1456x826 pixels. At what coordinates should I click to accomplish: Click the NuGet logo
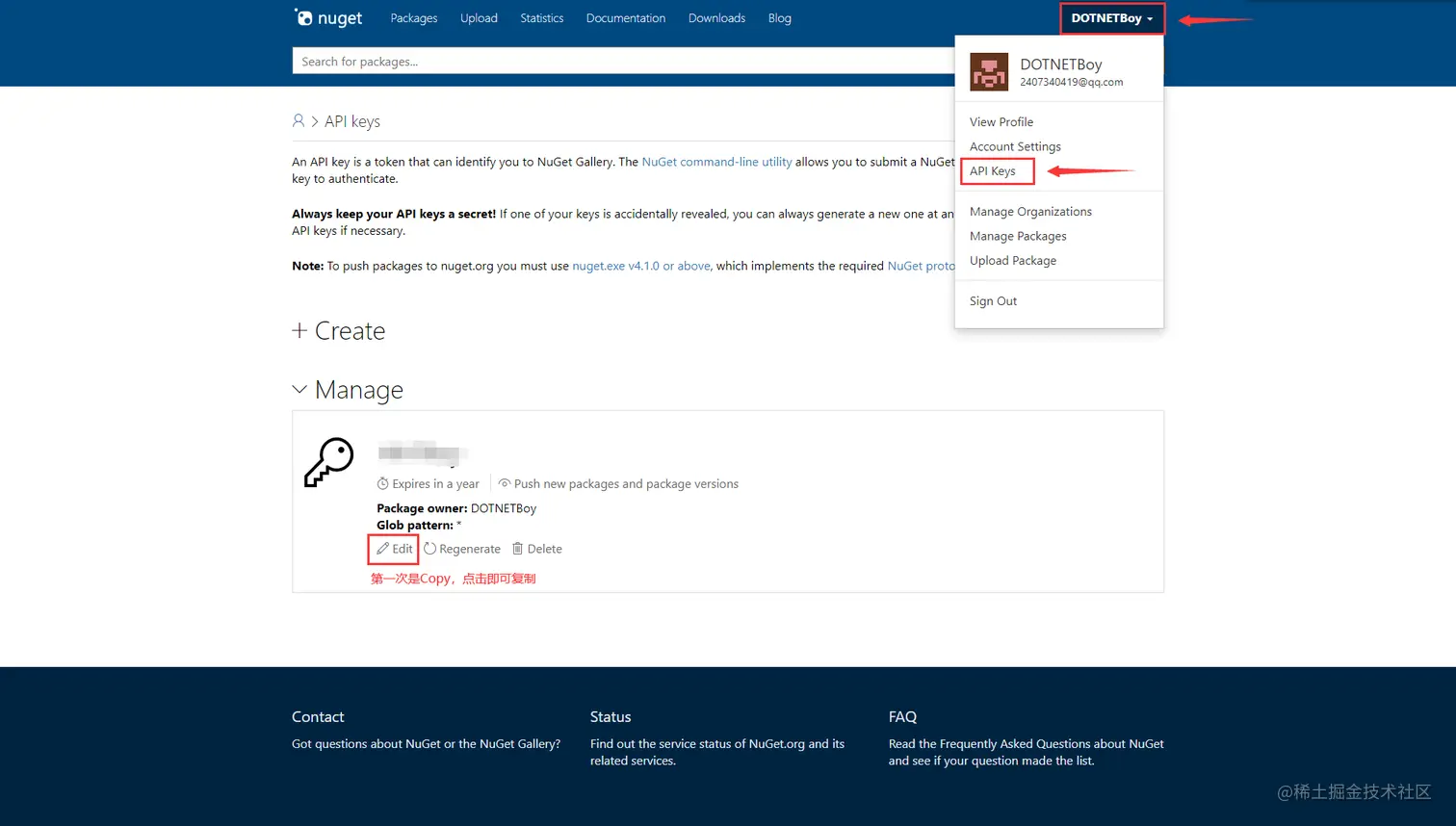(x=328, y=17)
